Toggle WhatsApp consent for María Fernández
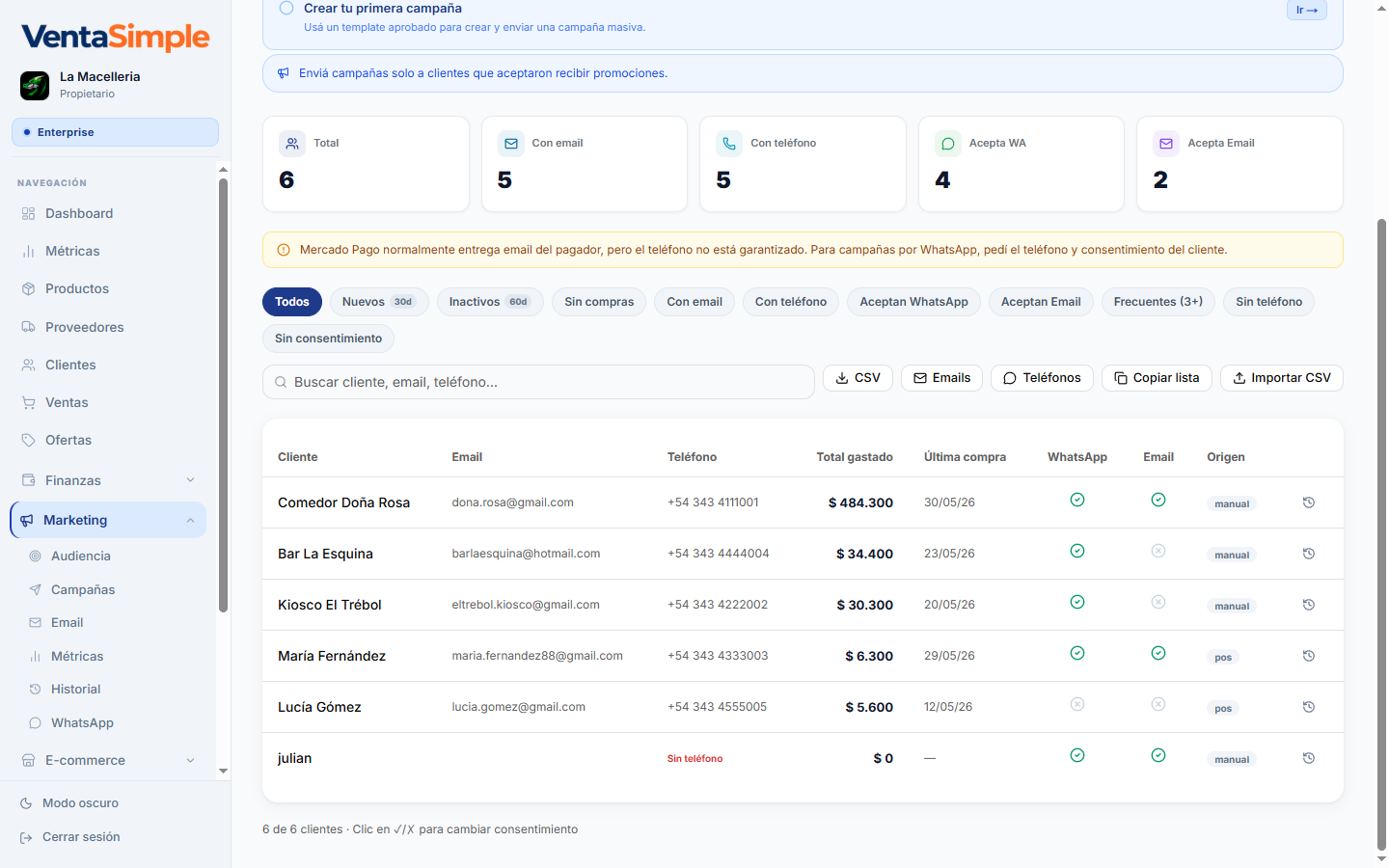 [1077, 653]
